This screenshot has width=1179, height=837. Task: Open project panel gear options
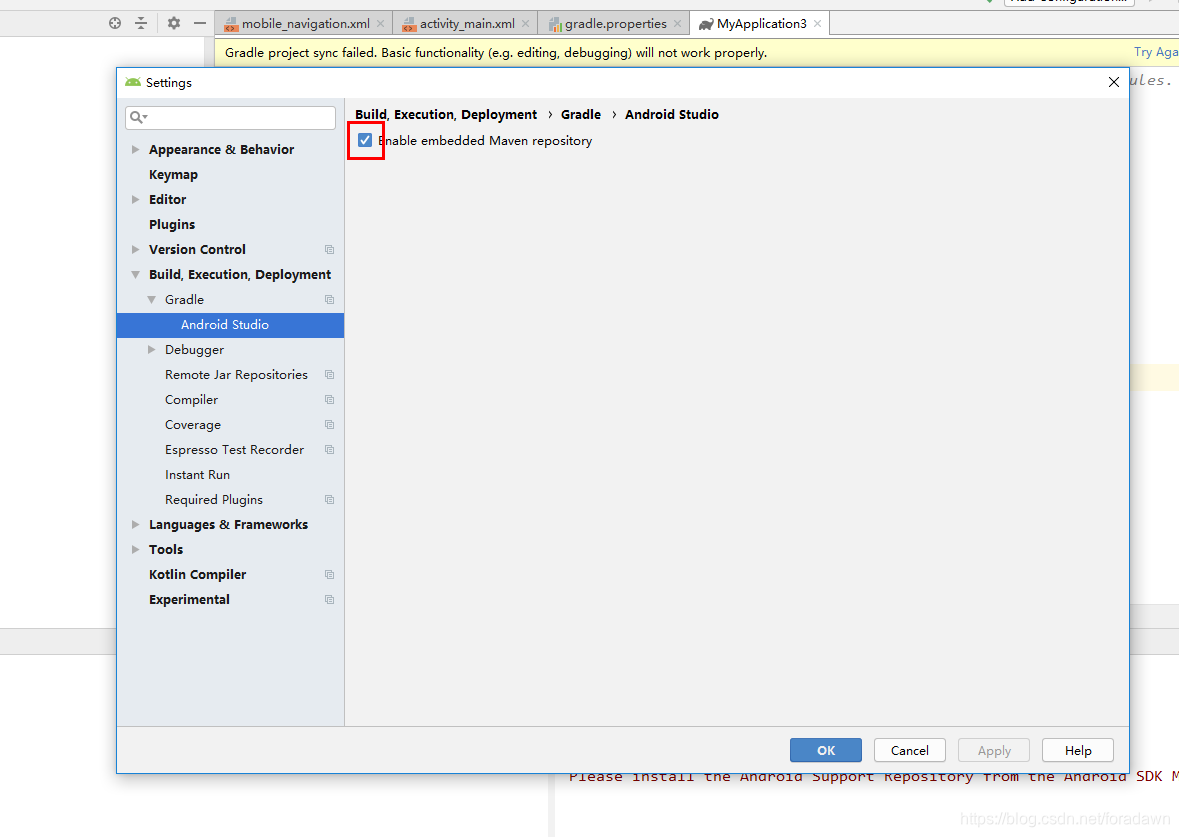(174, 23)
